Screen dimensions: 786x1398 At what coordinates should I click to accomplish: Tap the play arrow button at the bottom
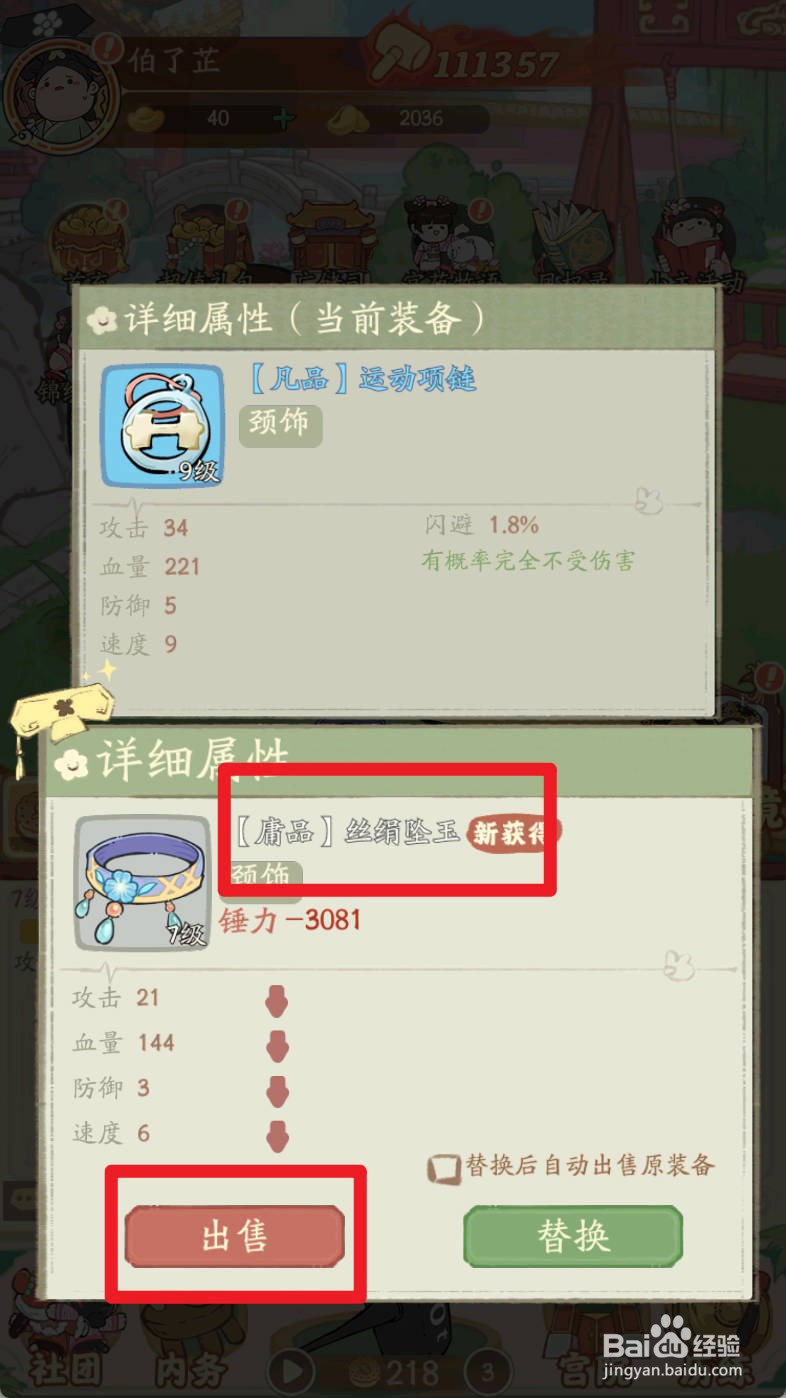(291, 1372)
